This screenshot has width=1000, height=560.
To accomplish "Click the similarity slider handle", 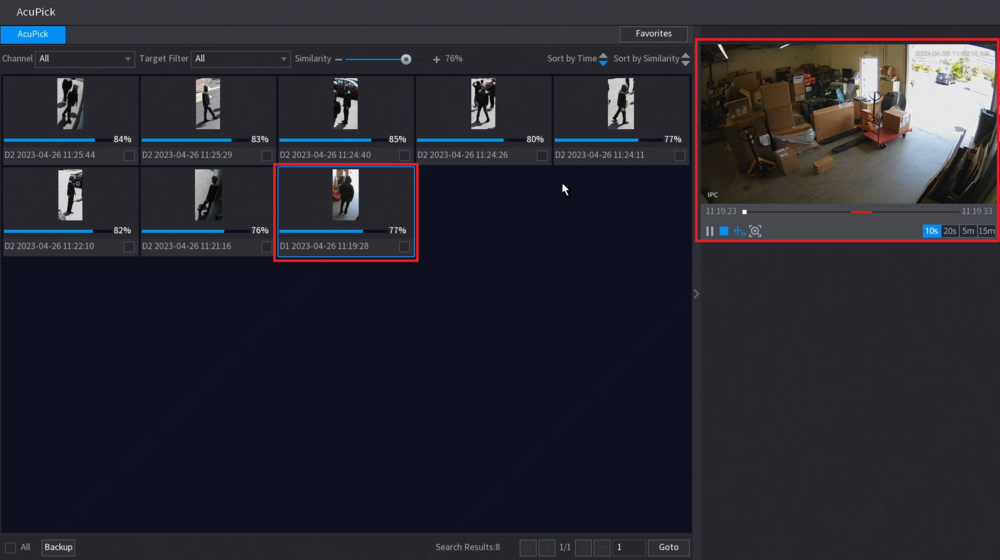I will 406,59.
